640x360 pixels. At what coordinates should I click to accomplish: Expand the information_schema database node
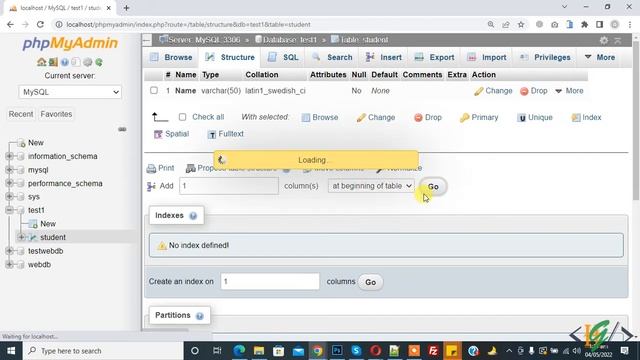point(9,156)
